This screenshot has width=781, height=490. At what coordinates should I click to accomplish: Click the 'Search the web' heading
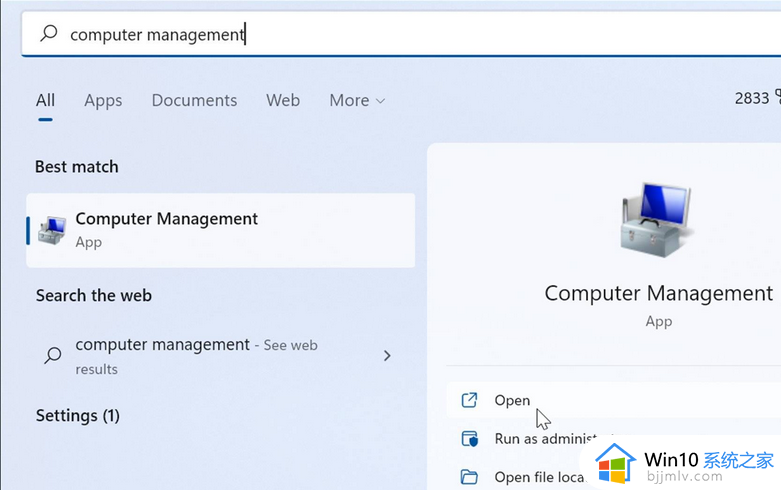(x=94, y=296)
